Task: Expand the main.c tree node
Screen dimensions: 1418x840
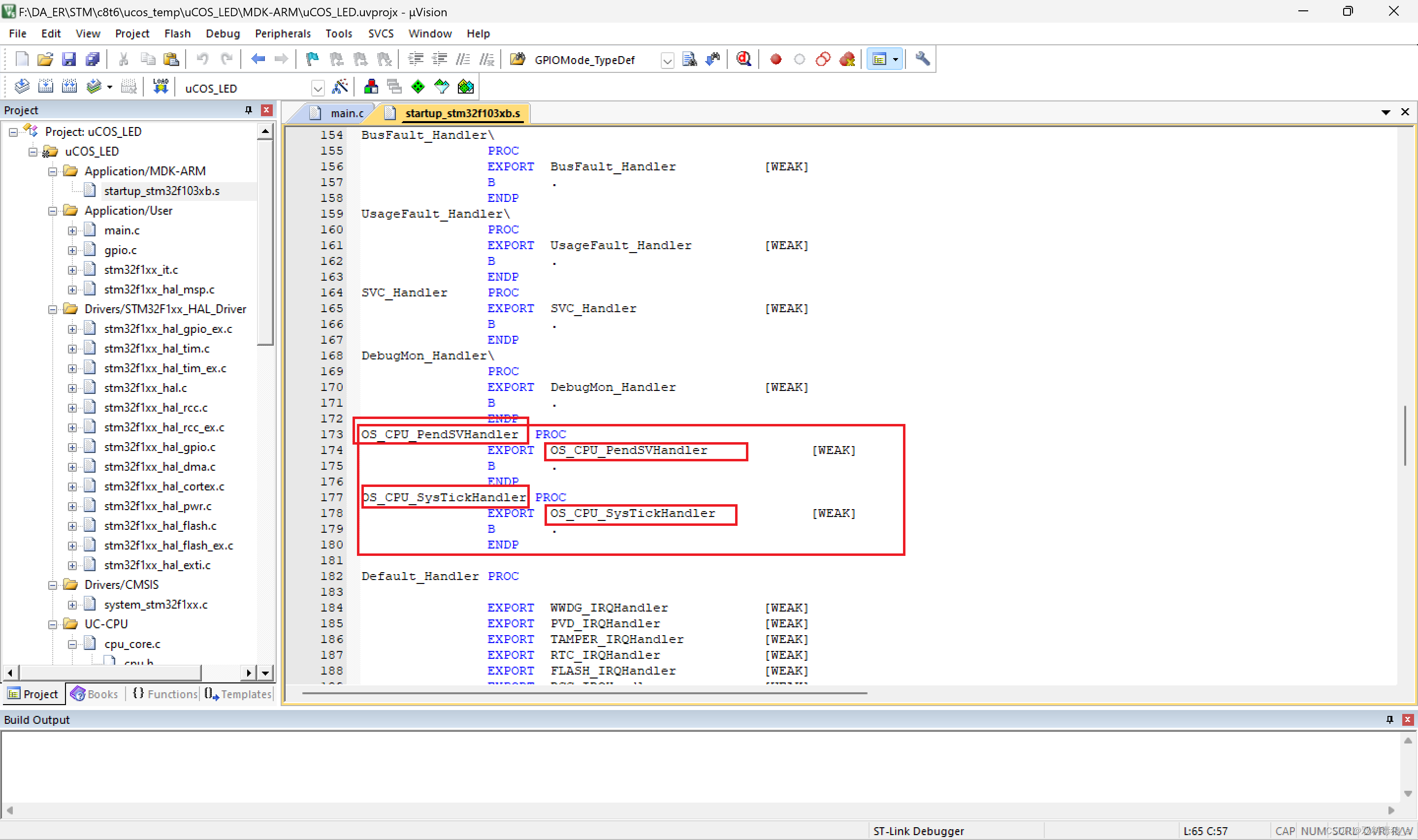Action: click(x=72, y=230)
